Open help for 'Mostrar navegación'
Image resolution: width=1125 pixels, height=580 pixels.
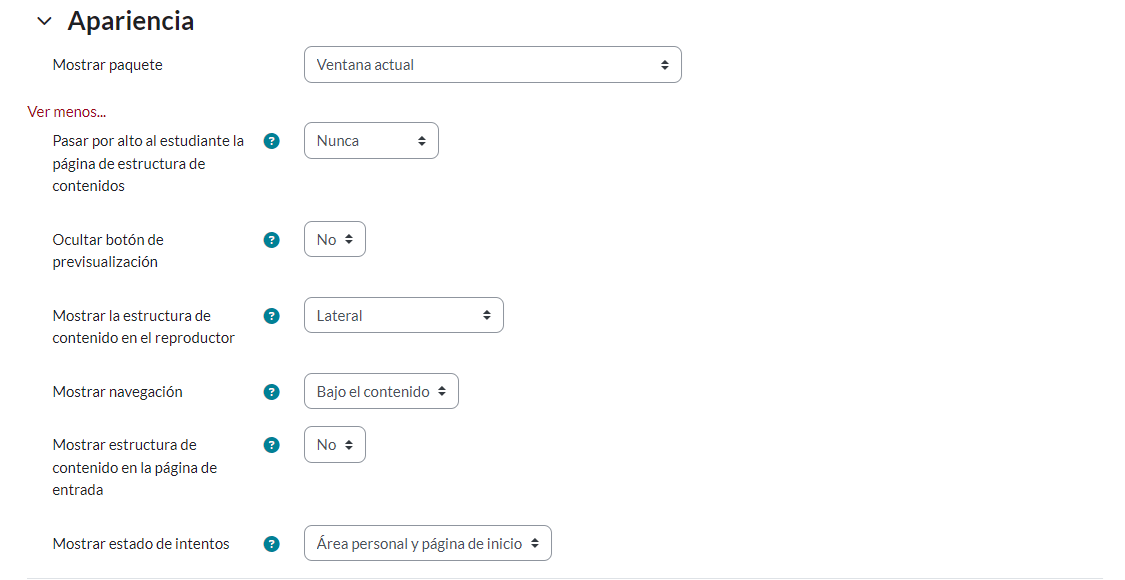tap(271, 391)
